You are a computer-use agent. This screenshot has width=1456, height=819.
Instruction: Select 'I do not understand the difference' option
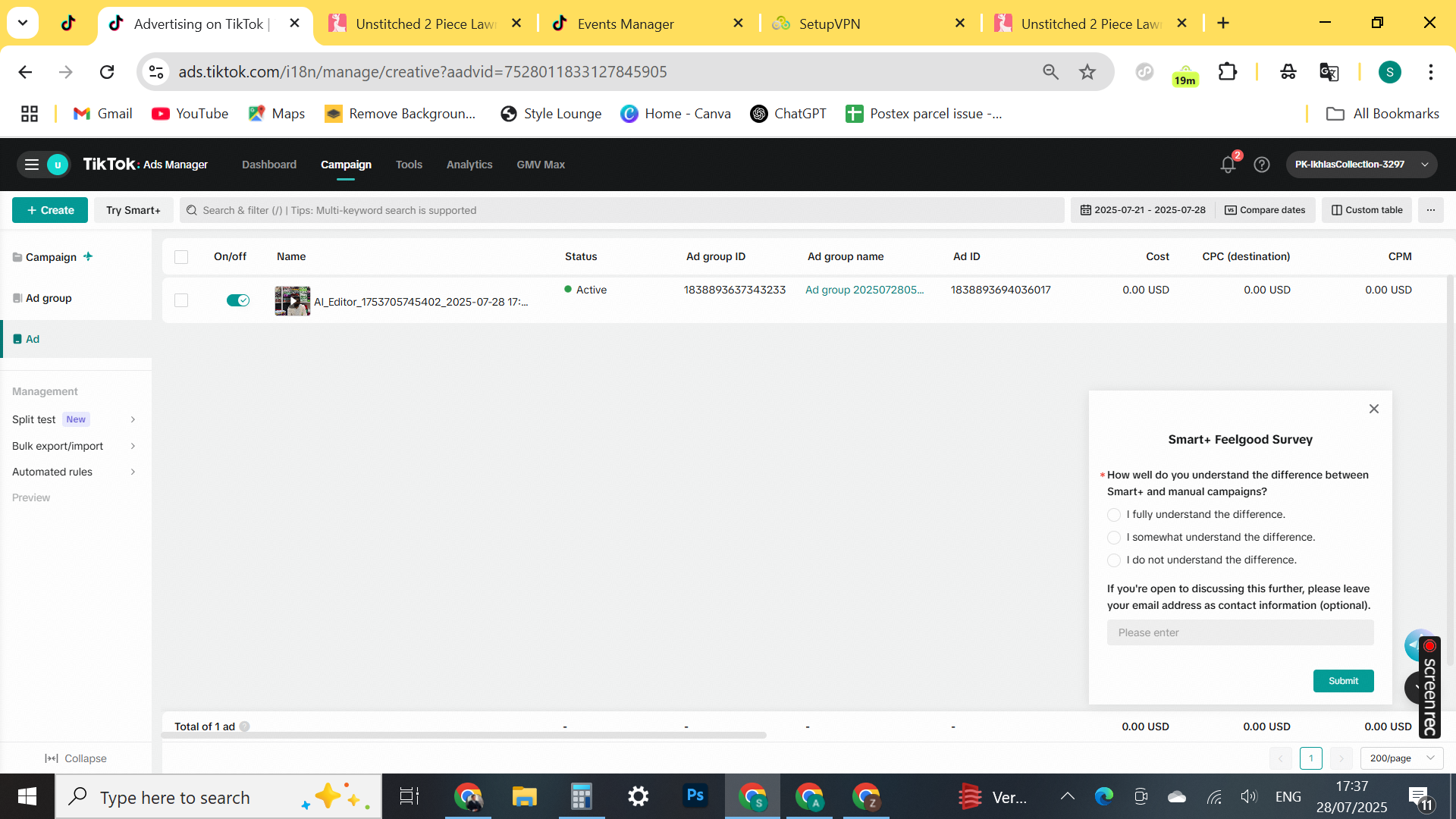point(1114,560)
